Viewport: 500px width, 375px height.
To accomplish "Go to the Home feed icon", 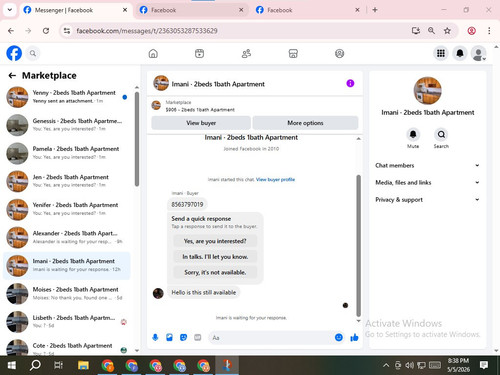I will (153, 53).
